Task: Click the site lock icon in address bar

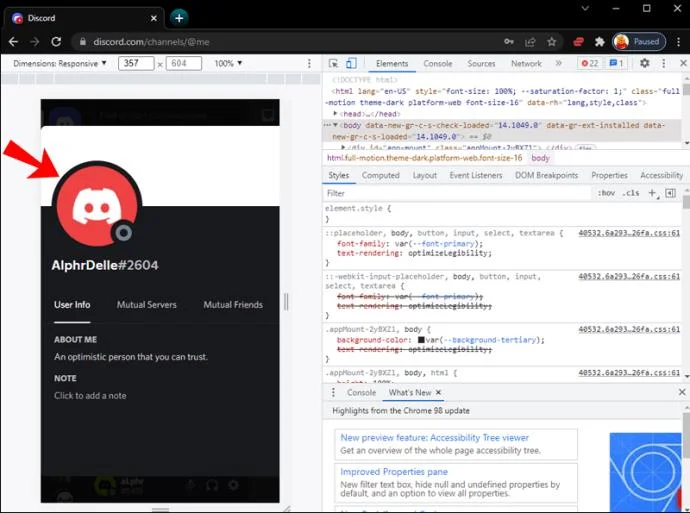Action: (x=83, y=42)
